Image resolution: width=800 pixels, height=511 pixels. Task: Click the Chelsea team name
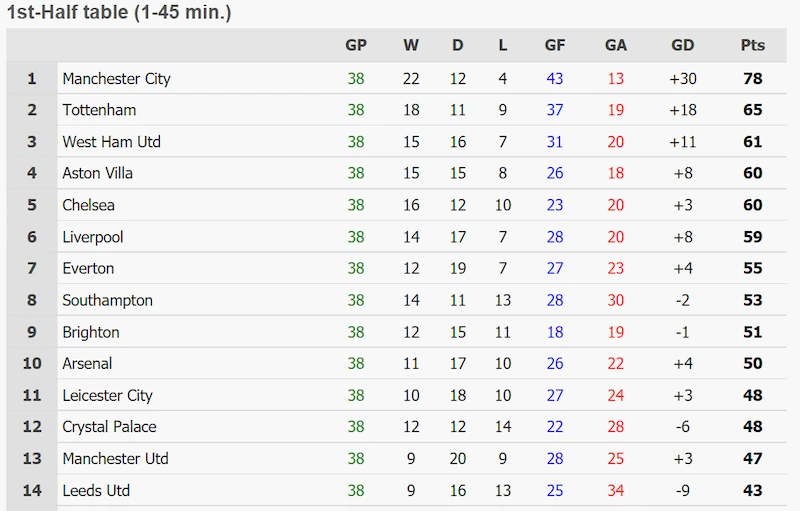[x=88, y=205]
